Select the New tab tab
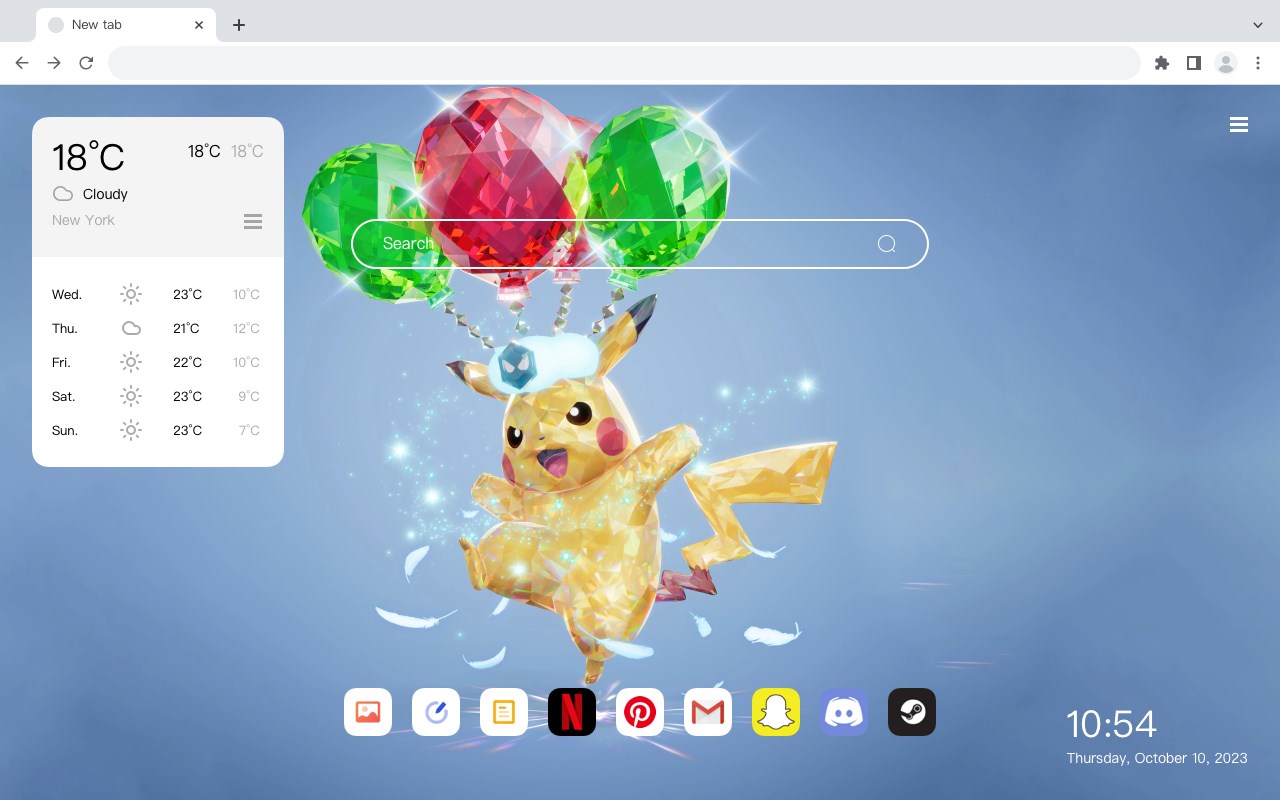Screen dimensions: 1280x800 pos(126,25)
